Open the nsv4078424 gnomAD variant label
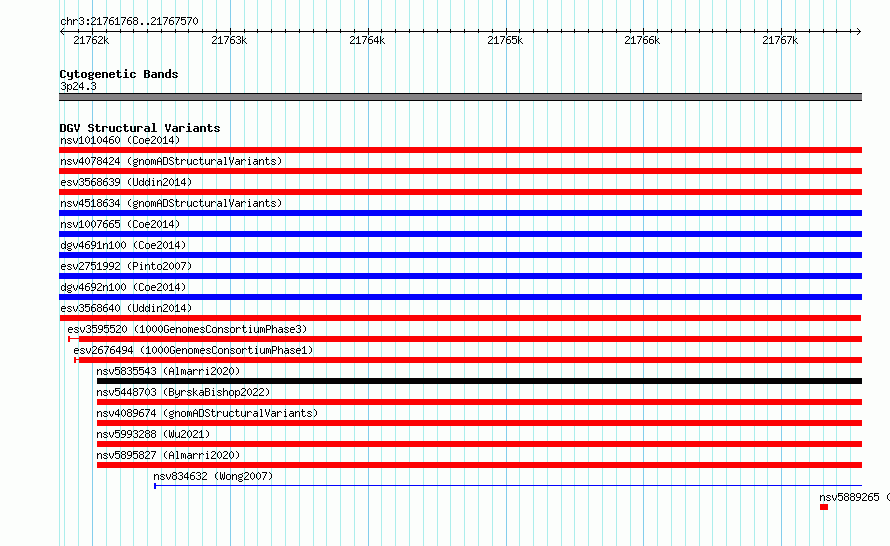Screen dimensions: 890x546 tap(171, 161)
